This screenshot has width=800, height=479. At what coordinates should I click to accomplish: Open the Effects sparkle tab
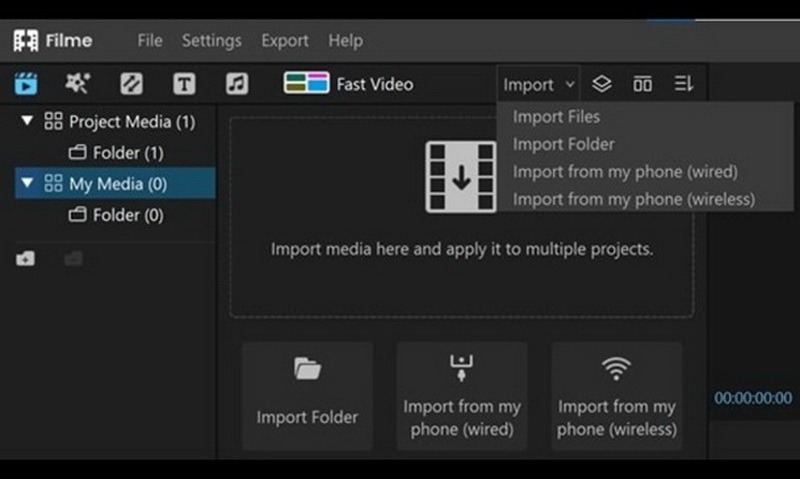78,83
